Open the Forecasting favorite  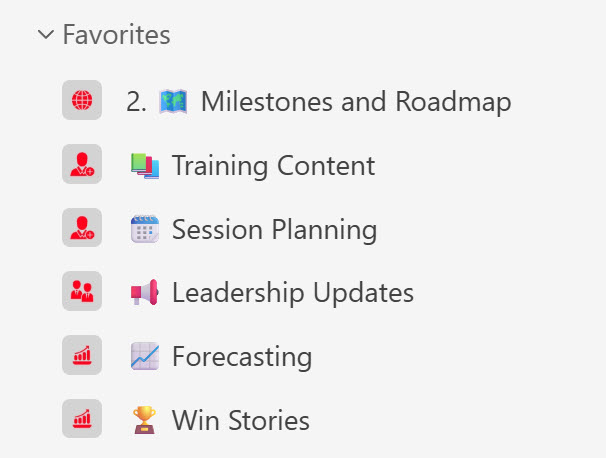[x=242, y=356]
